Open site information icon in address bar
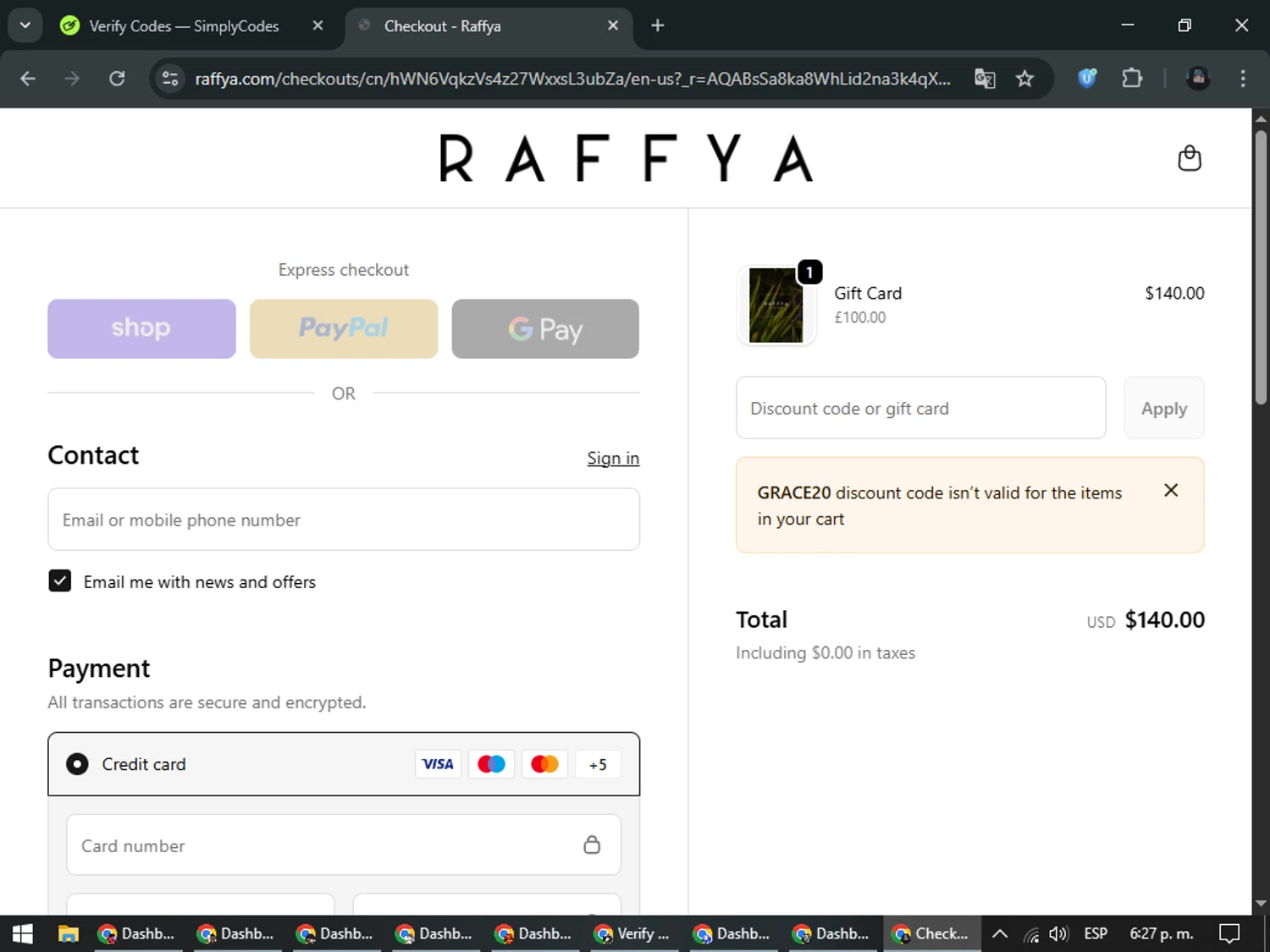Screen dimensions: 1270x952 pos(170,79)
